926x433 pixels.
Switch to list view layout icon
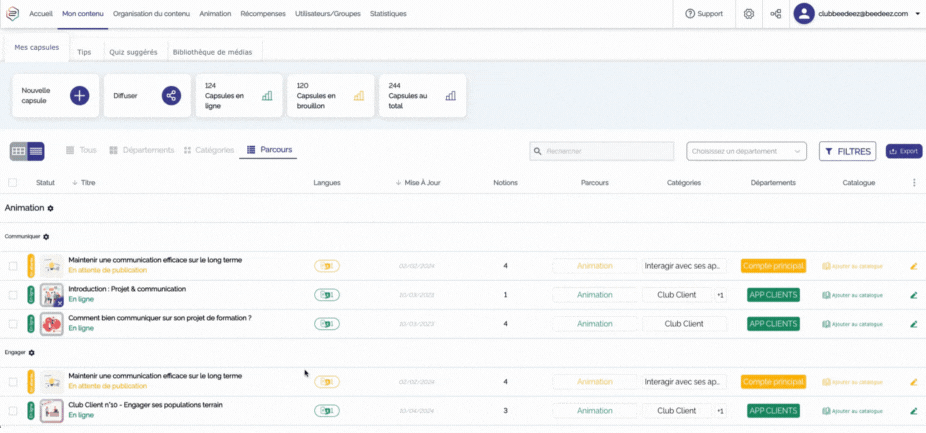(x=36, y=151)
